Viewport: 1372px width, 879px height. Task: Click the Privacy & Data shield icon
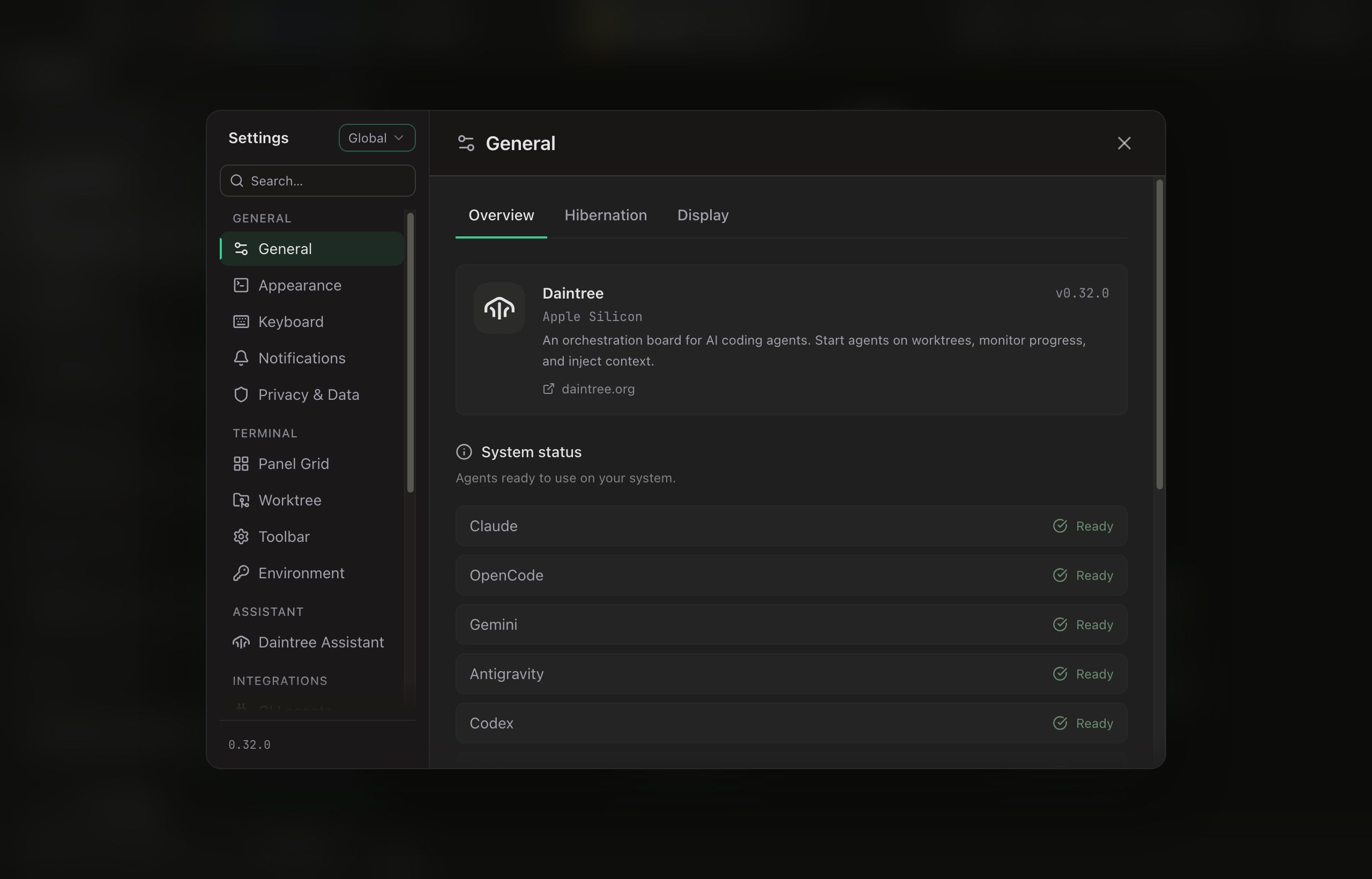(241, 395)
